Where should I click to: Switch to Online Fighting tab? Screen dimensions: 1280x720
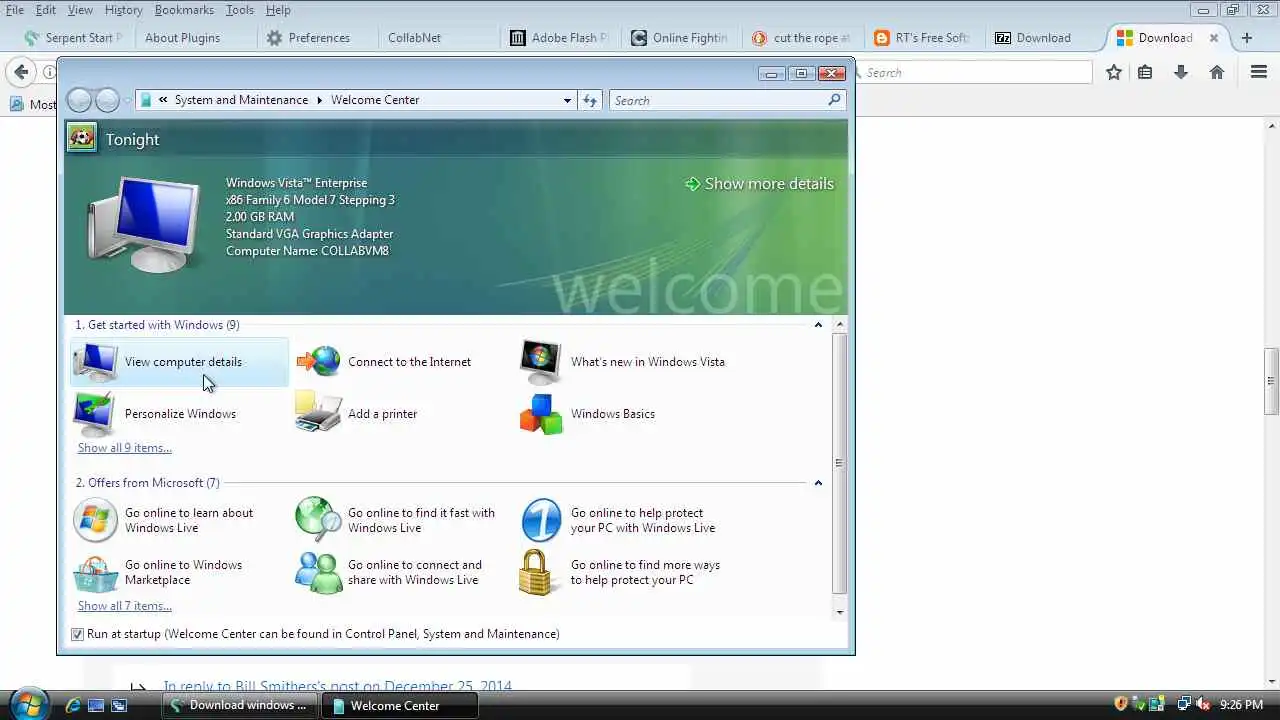680,38
